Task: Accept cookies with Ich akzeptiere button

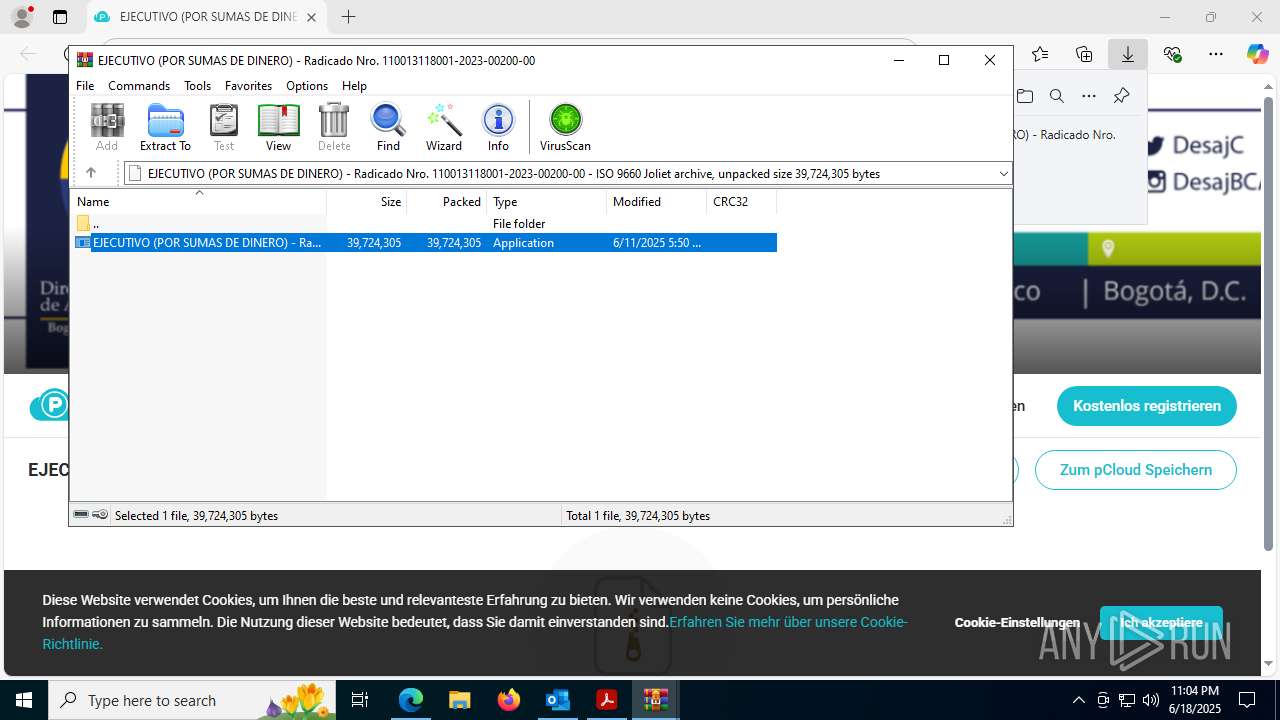Action: click(1161, 622)
